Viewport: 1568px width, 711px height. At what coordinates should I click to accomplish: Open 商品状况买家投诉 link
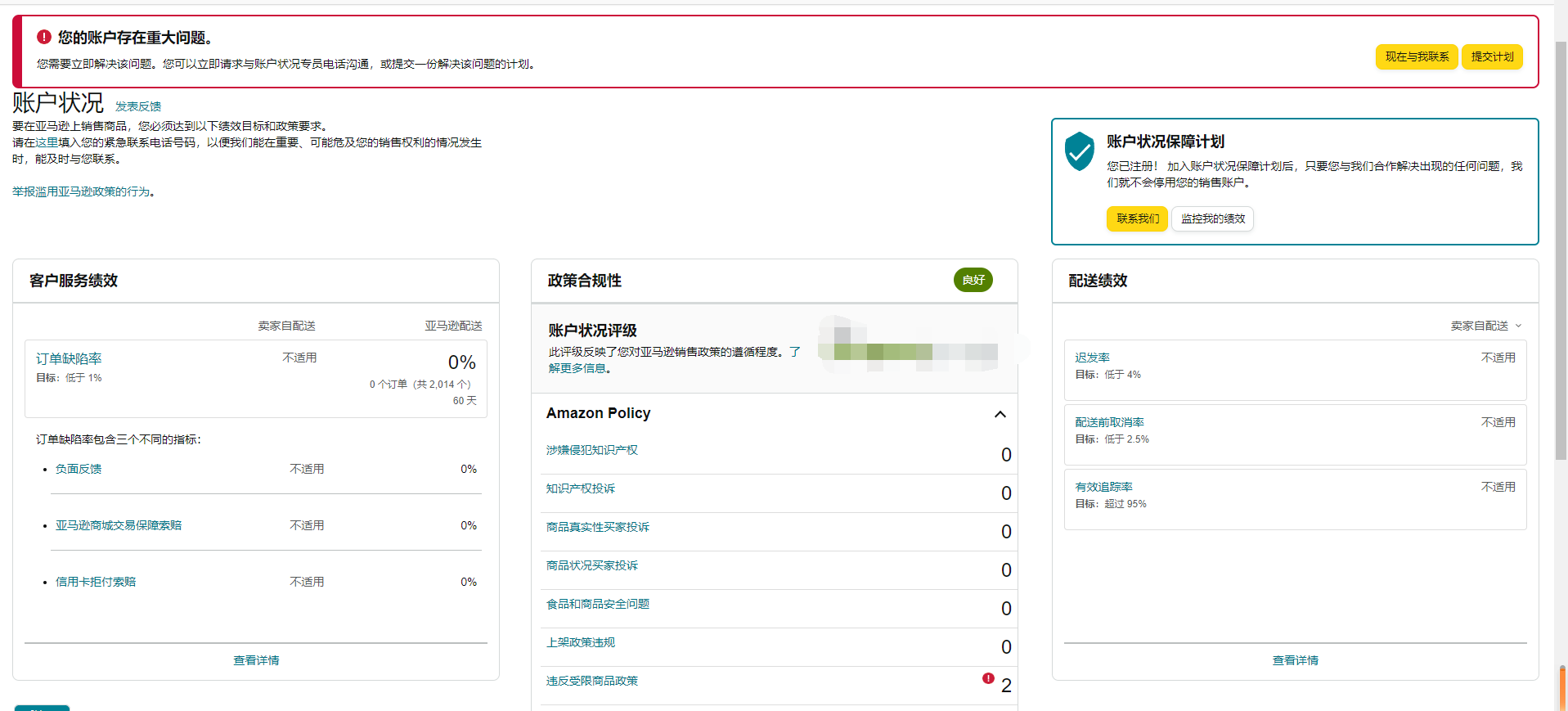[592, 565]
